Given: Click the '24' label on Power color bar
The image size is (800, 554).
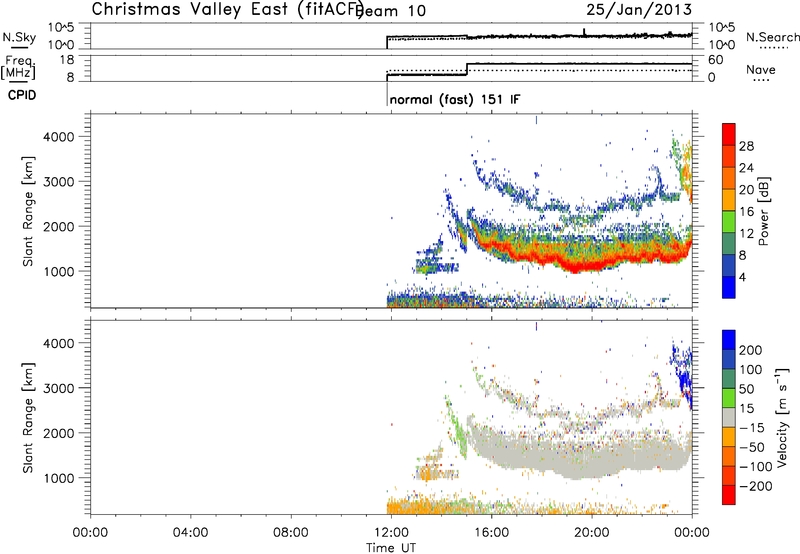Looking at the screenshot, I should point(746,168).
